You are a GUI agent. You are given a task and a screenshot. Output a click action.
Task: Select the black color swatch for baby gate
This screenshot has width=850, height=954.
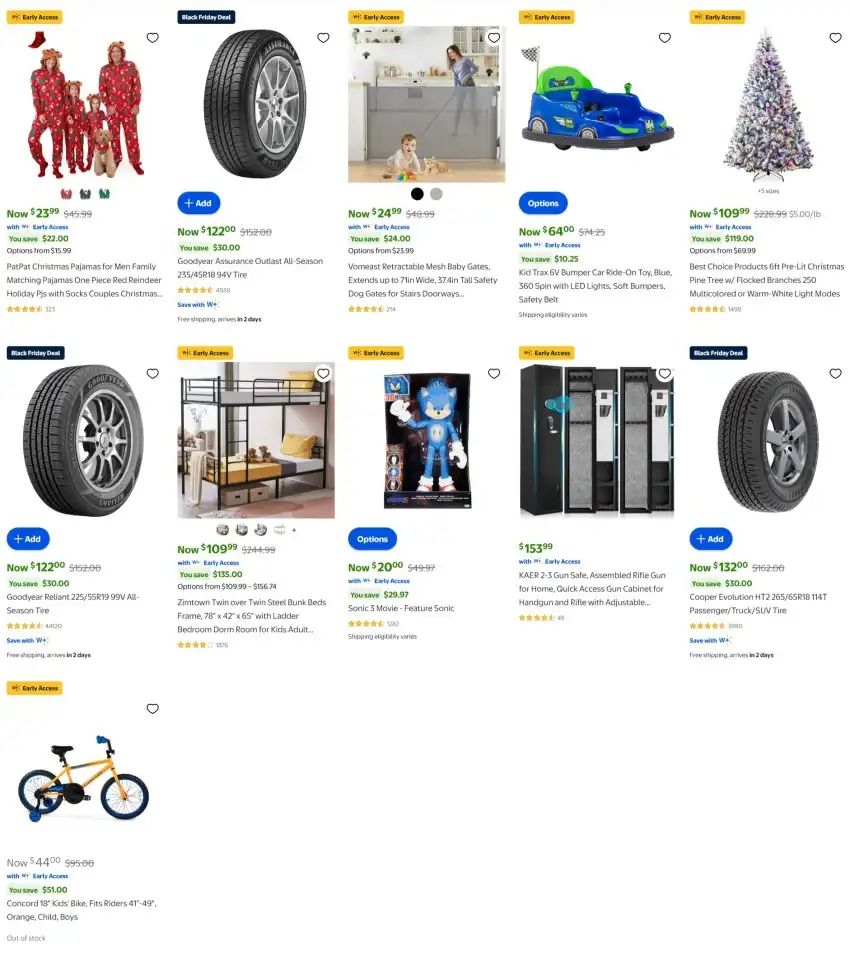(x=417, y=194)
